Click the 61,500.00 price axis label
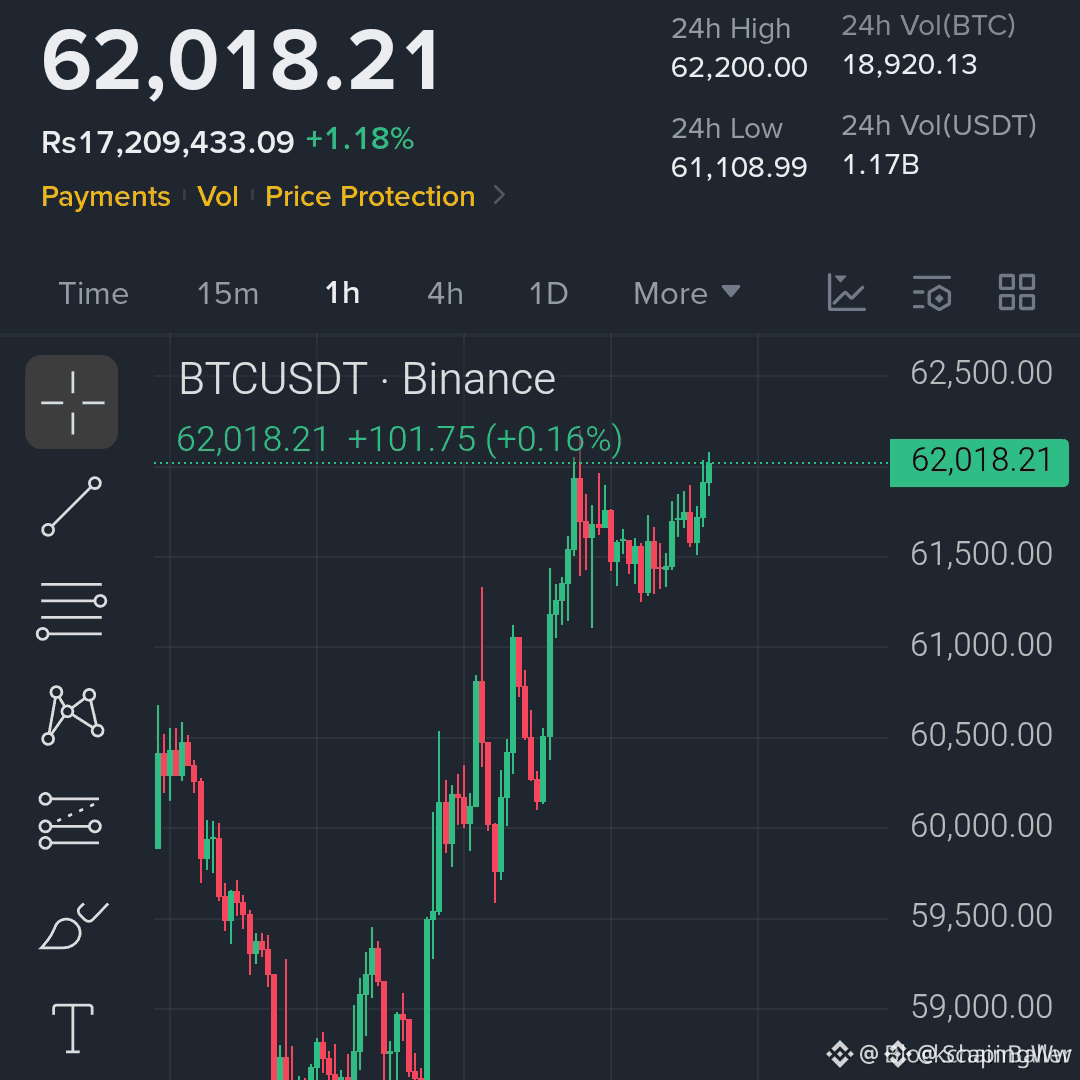Screen dimensions: 1080x1080 [x=982, y=554]
